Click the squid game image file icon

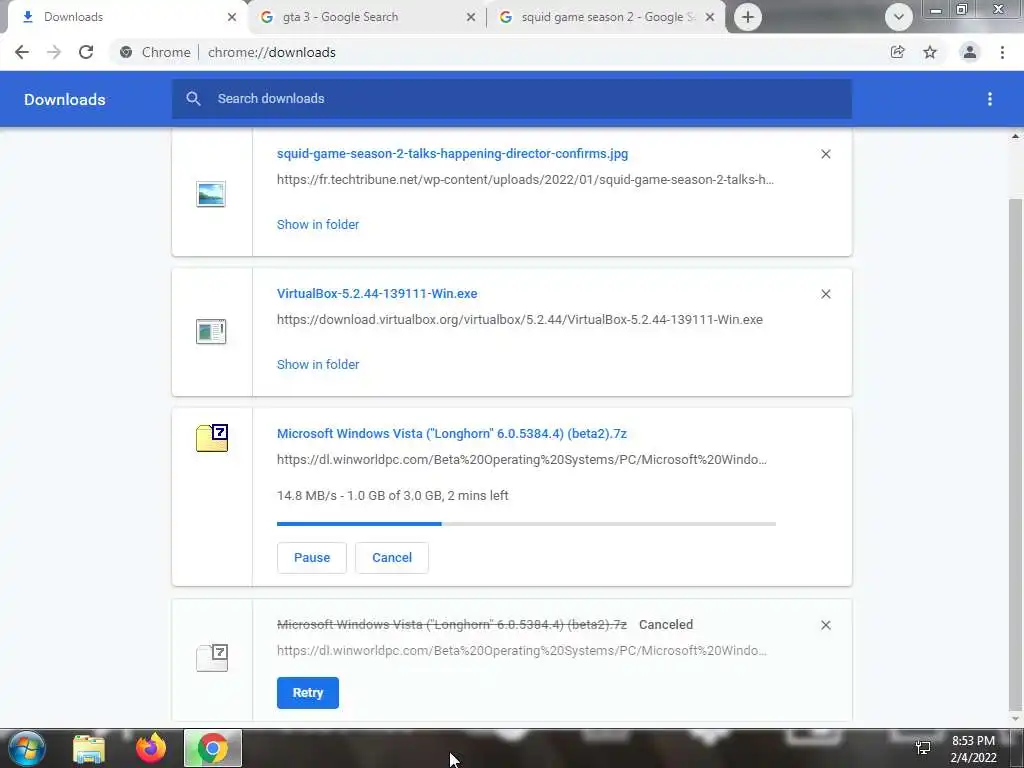pos(211,194)
